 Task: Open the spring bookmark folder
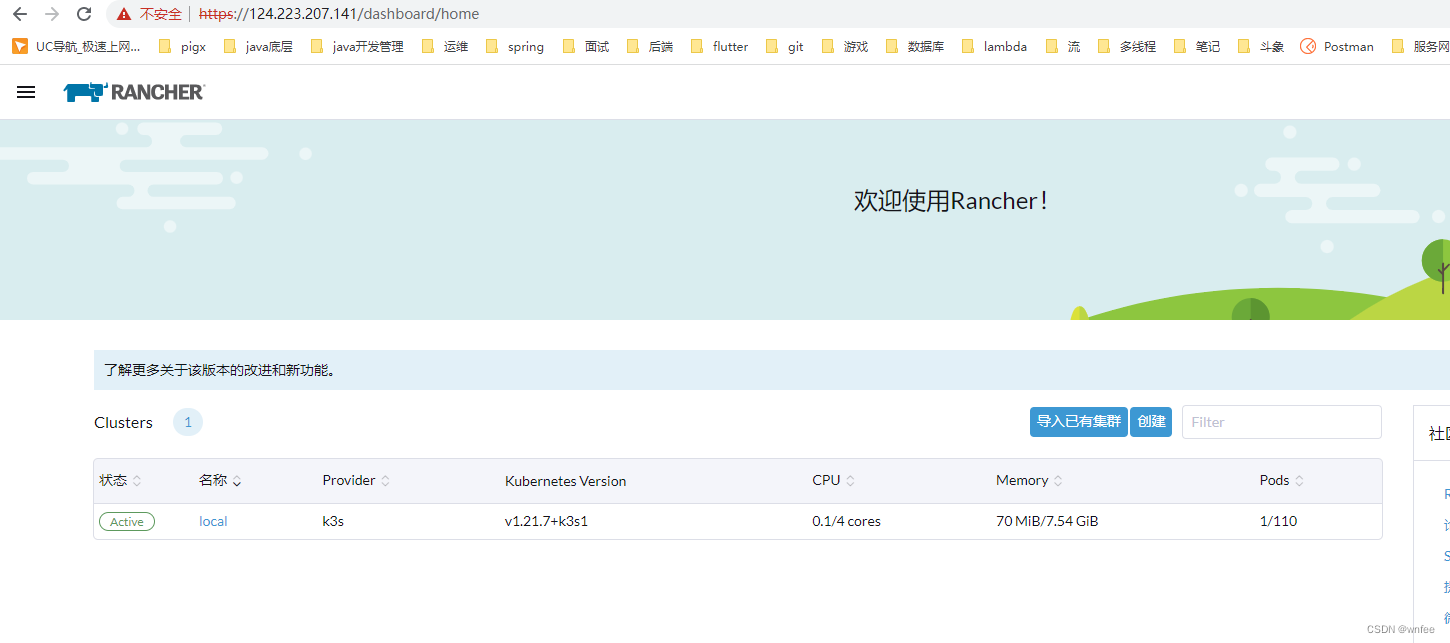(x=514, y=46)
